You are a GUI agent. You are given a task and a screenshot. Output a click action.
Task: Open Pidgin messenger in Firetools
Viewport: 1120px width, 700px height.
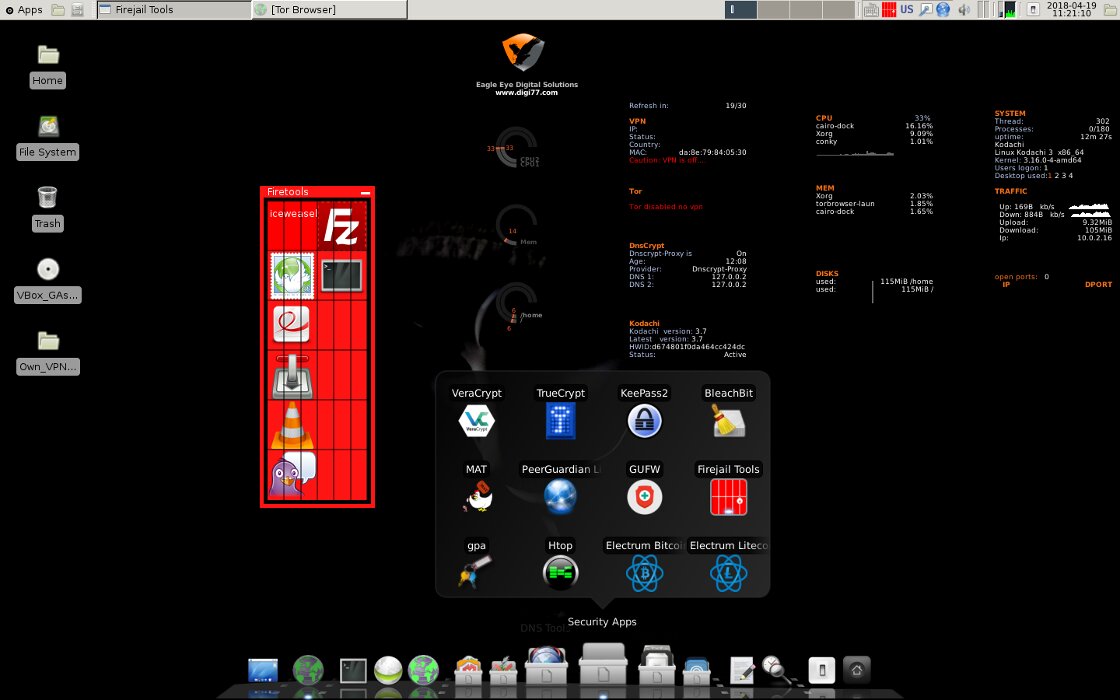(x=292, y=475)
